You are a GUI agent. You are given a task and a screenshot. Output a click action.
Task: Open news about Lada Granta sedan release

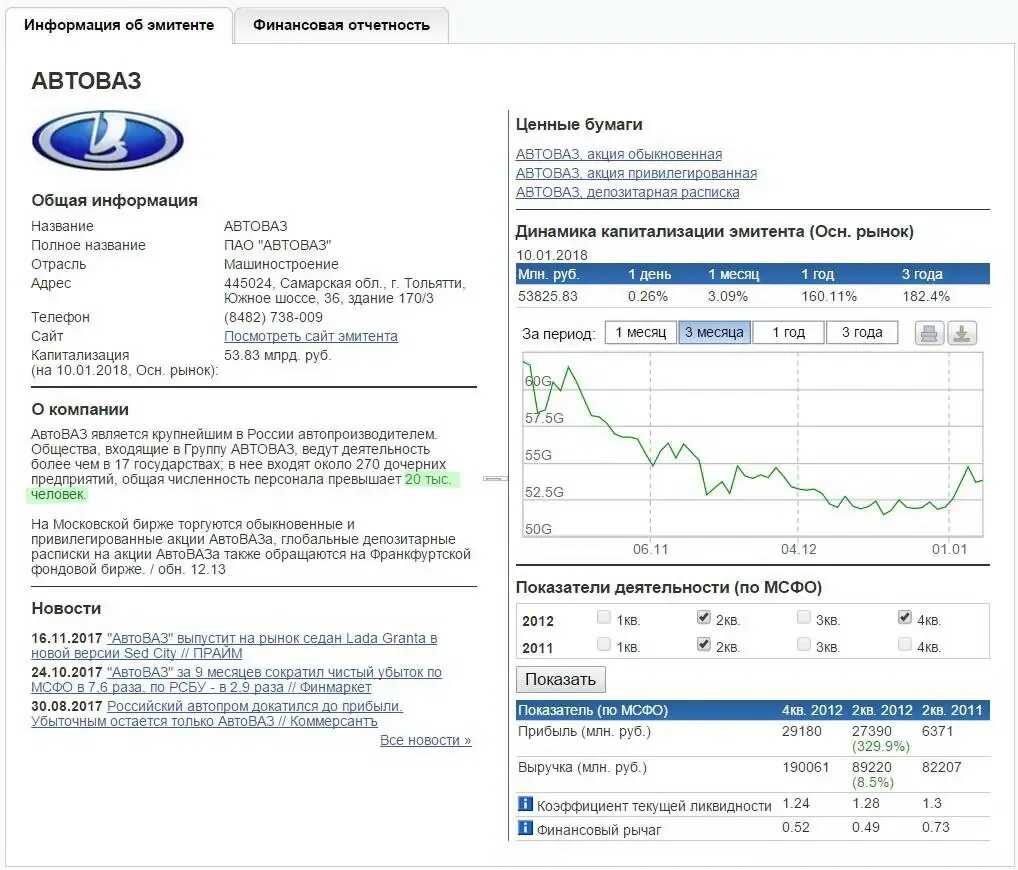click(x=234, y=645)
